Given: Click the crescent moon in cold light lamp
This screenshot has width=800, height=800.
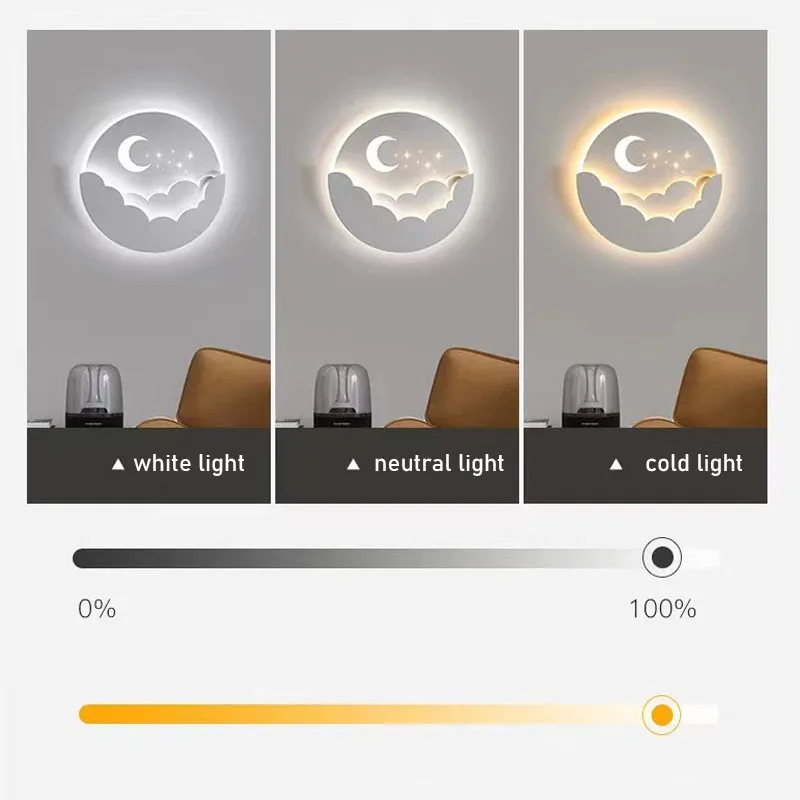Looking at the screenshot, I should point(629,154).
